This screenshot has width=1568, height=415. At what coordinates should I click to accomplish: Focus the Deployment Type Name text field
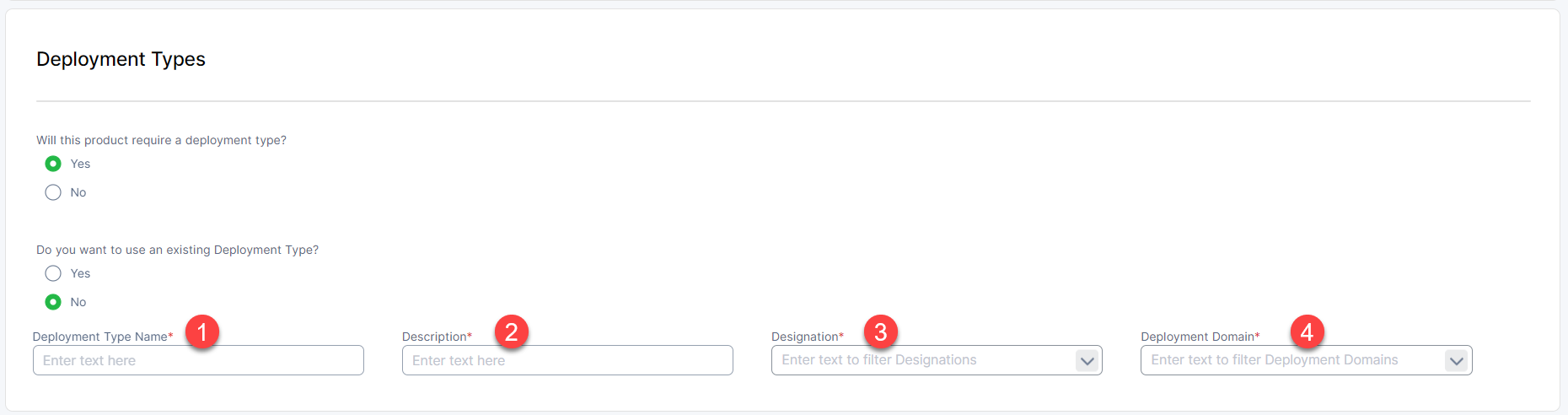coord(198,360)
